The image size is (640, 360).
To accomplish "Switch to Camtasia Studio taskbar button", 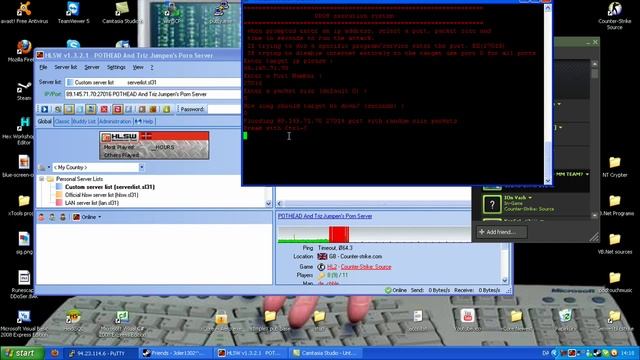I will pyautogui.click(x=324, y=353).
